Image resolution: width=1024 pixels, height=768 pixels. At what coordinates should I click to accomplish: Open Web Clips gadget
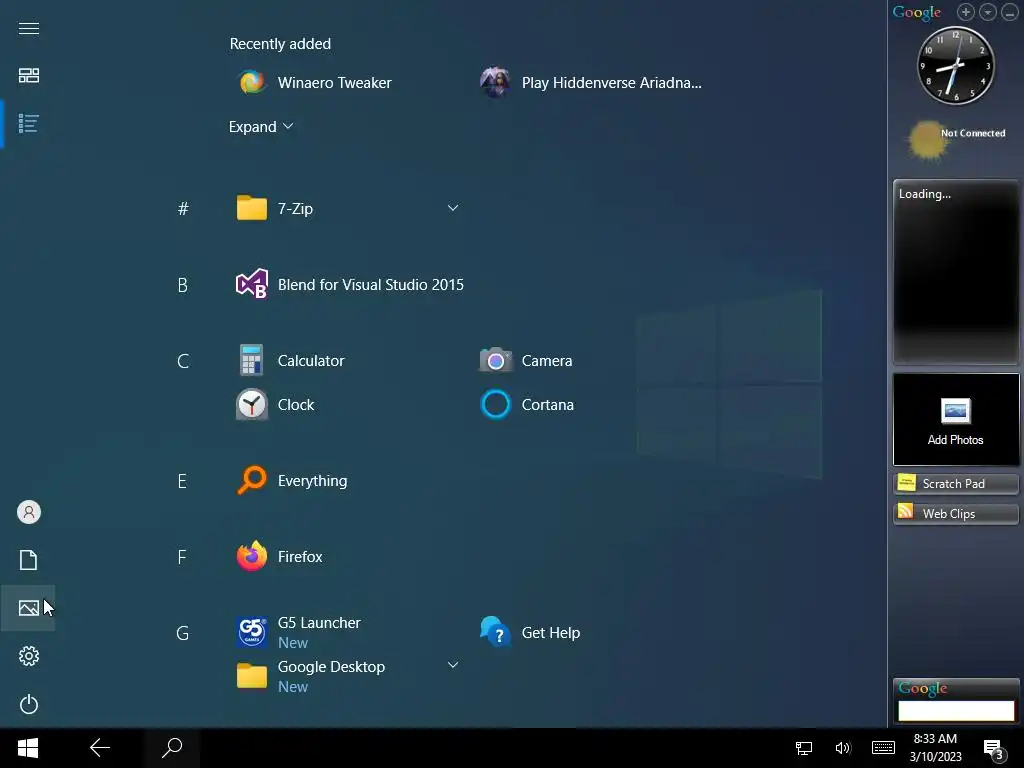pos(955,513)
